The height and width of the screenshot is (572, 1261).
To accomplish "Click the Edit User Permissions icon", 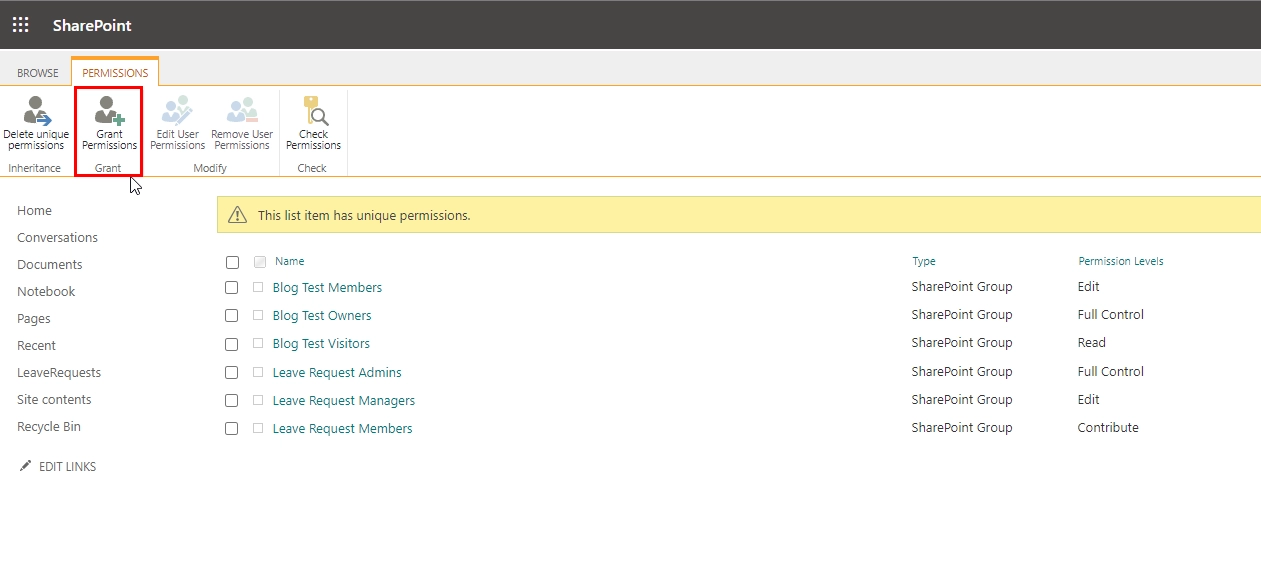I will coord(177,110).
